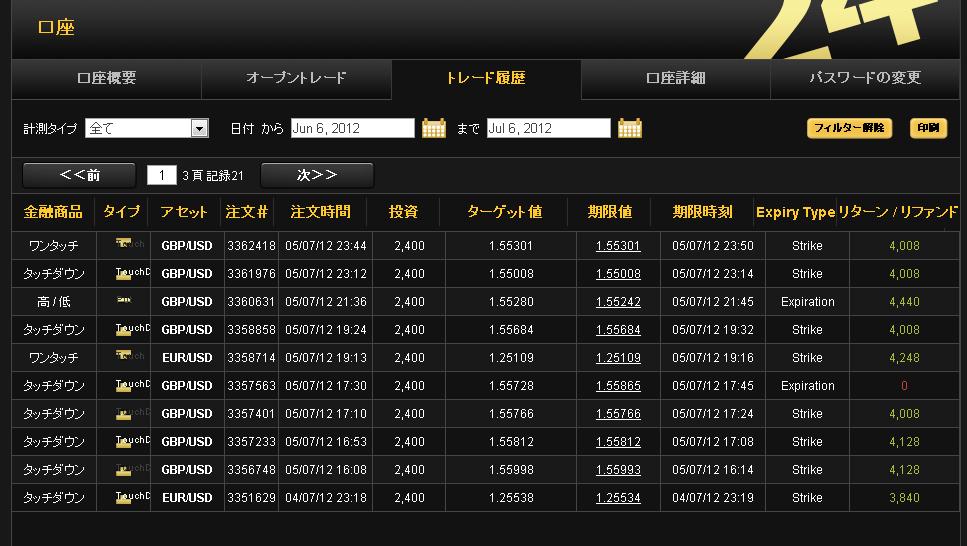Screen dimensions: 967x546
Task: Click the 注文# column header
Action: click(246, 212)
